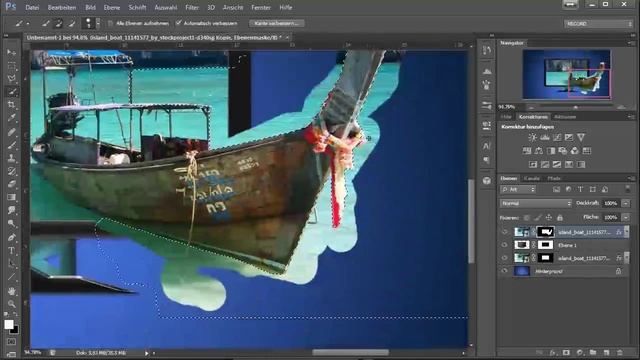Click the Navigator preview thumbnail
Viewport: 640px width, 360px height.
tap(567, 75)
